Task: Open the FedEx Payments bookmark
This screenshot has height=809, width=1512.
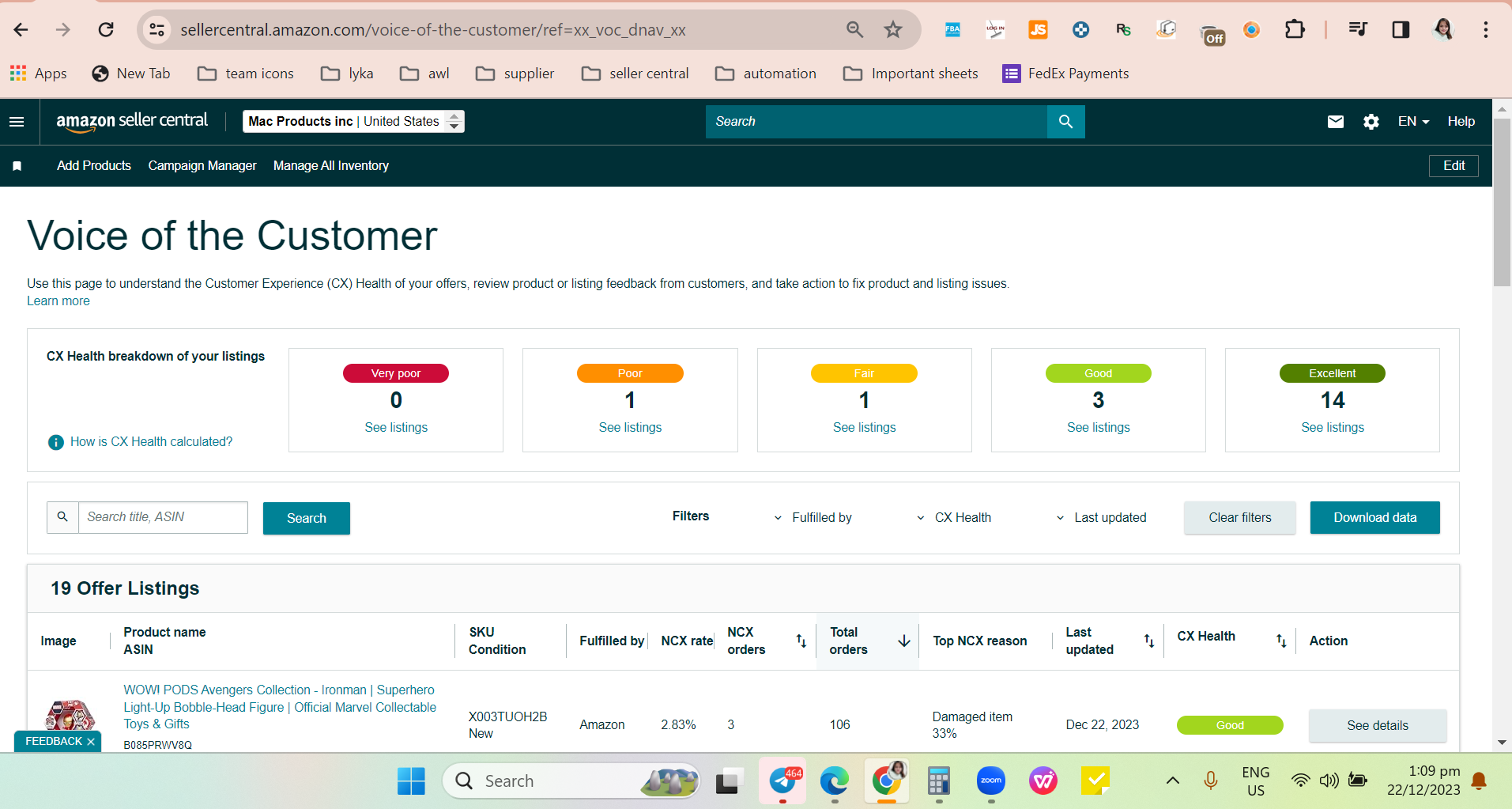Action: pos(1065,74)
